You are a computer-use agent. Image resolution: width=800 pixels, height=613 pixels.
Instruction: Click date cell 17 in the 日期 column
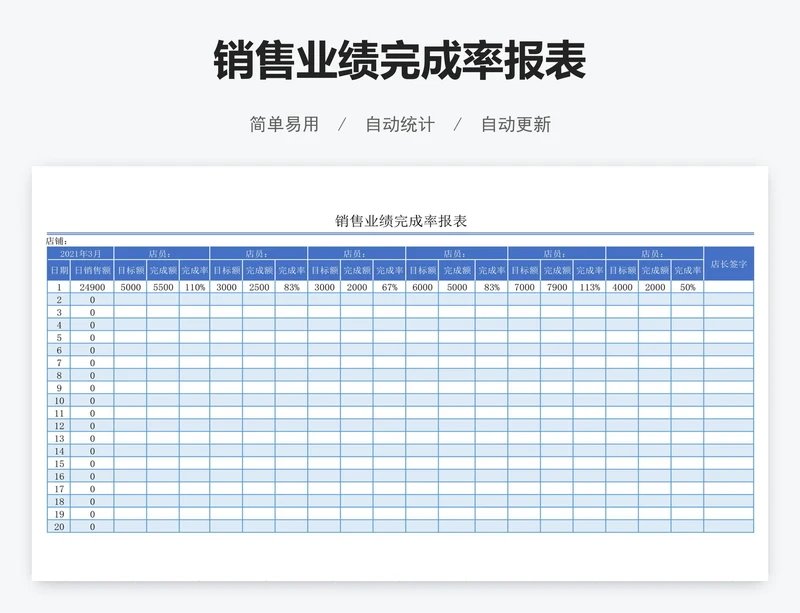59,489
